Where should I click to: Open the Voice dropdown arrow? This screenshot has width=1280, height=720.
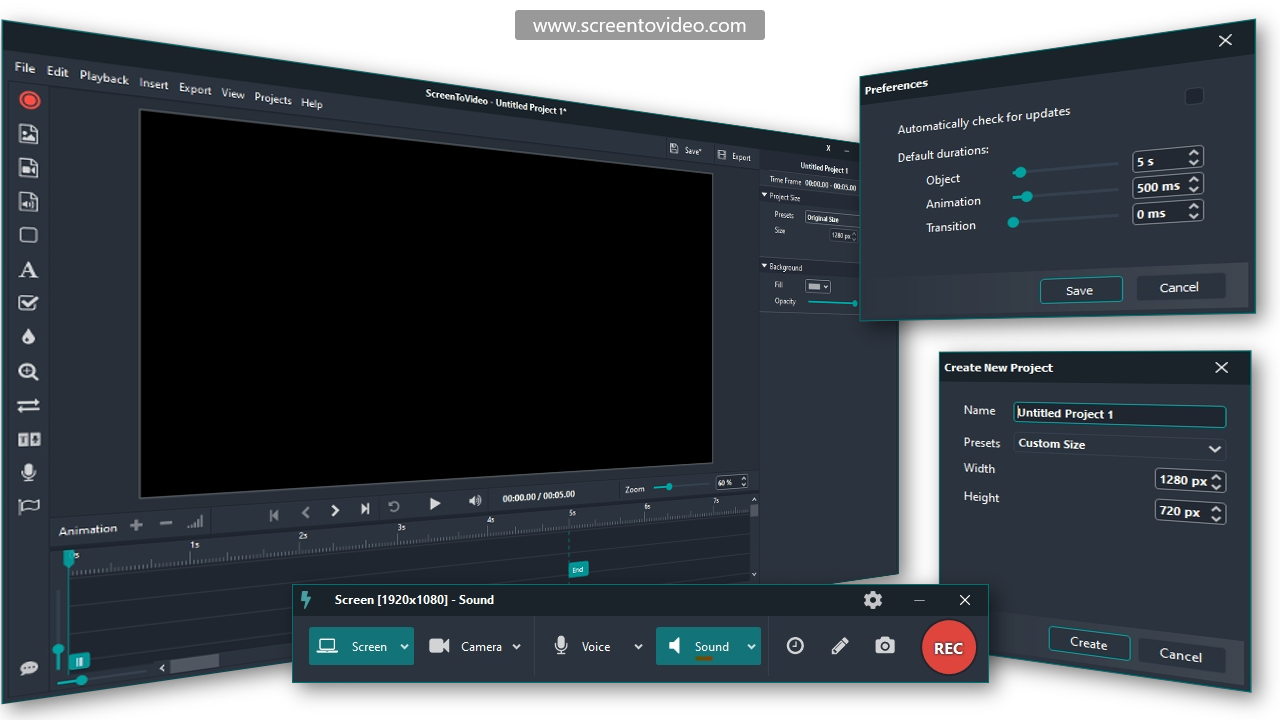(x=638, y=647)
